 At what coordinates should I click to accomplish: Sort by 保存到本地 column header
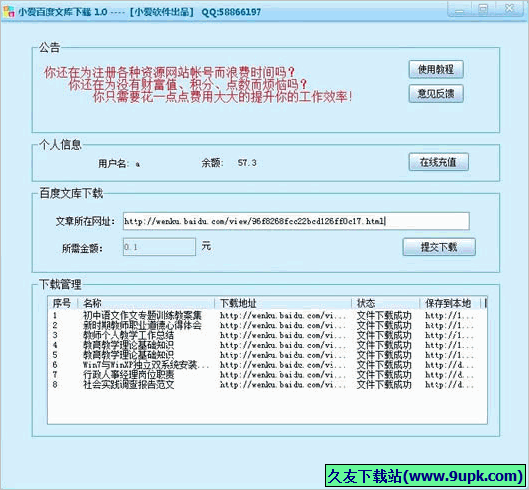tap(450, 303)
